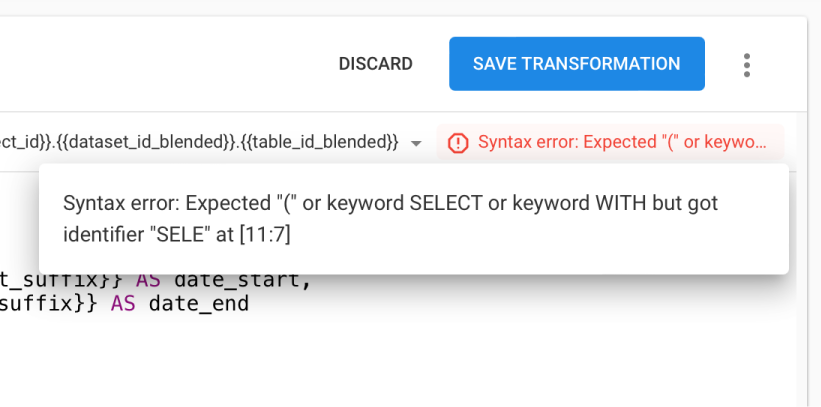Click the empty editor area below date_end

click(398, 361)
